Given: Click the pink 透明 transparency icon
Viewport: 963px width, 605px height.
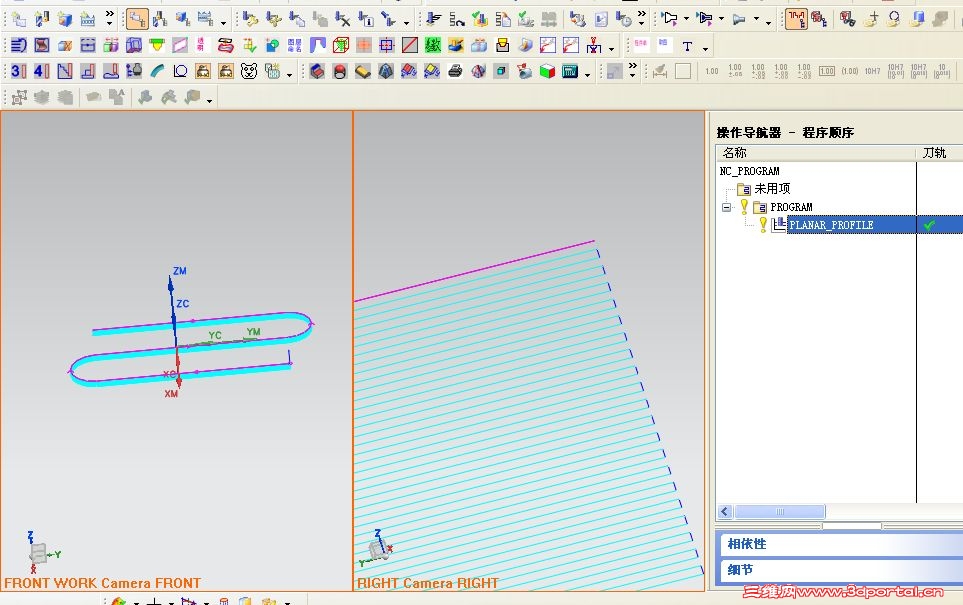Looking at the screenshot, I should (201, 45).
